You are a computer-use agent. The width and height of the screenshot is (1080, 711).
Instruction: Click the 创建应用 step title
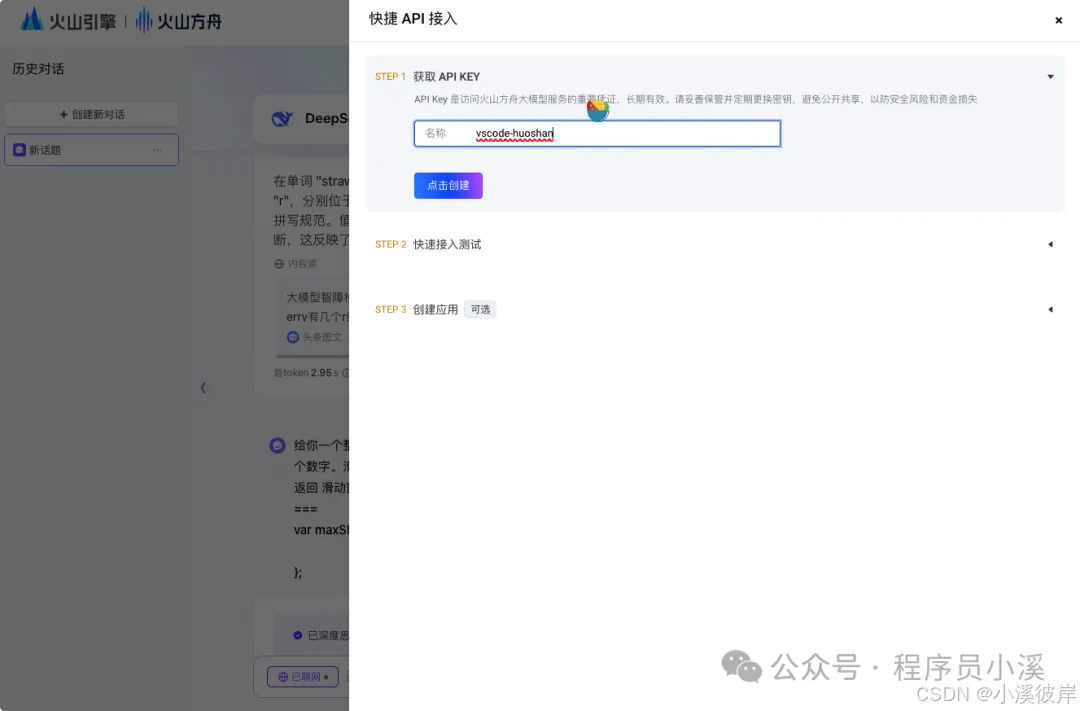click(x=435, y=309)
